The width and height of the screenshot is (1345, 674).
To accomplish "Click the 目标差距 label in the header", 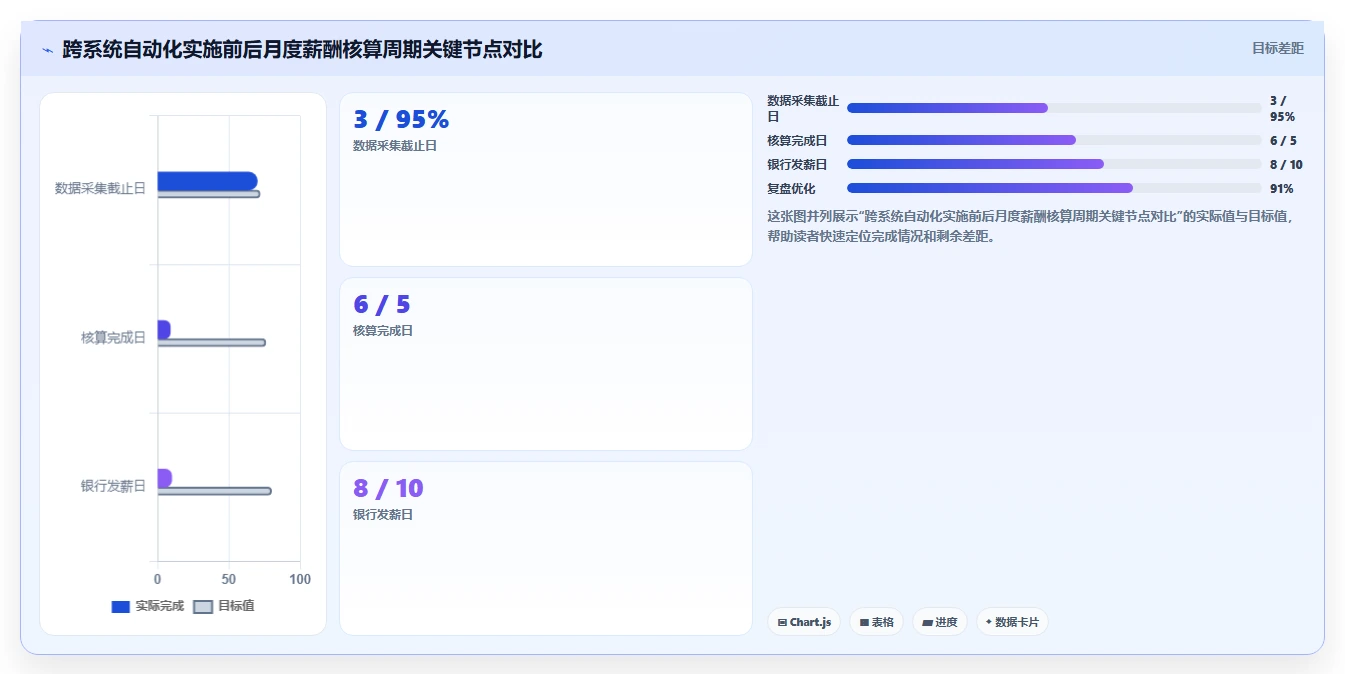I will [1278, 48].
